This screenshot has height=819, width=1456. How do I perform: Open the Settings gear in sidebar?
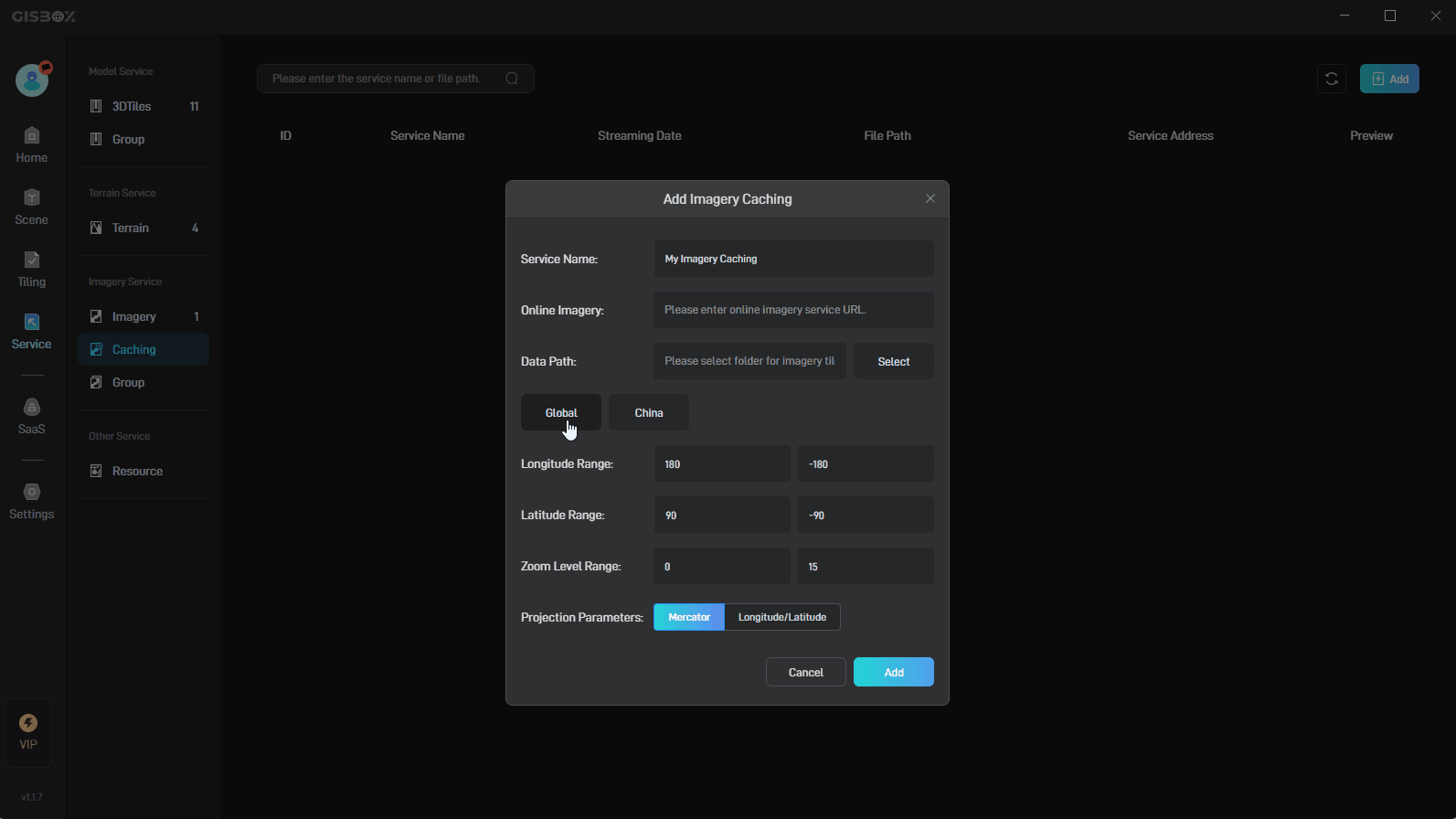31,493
